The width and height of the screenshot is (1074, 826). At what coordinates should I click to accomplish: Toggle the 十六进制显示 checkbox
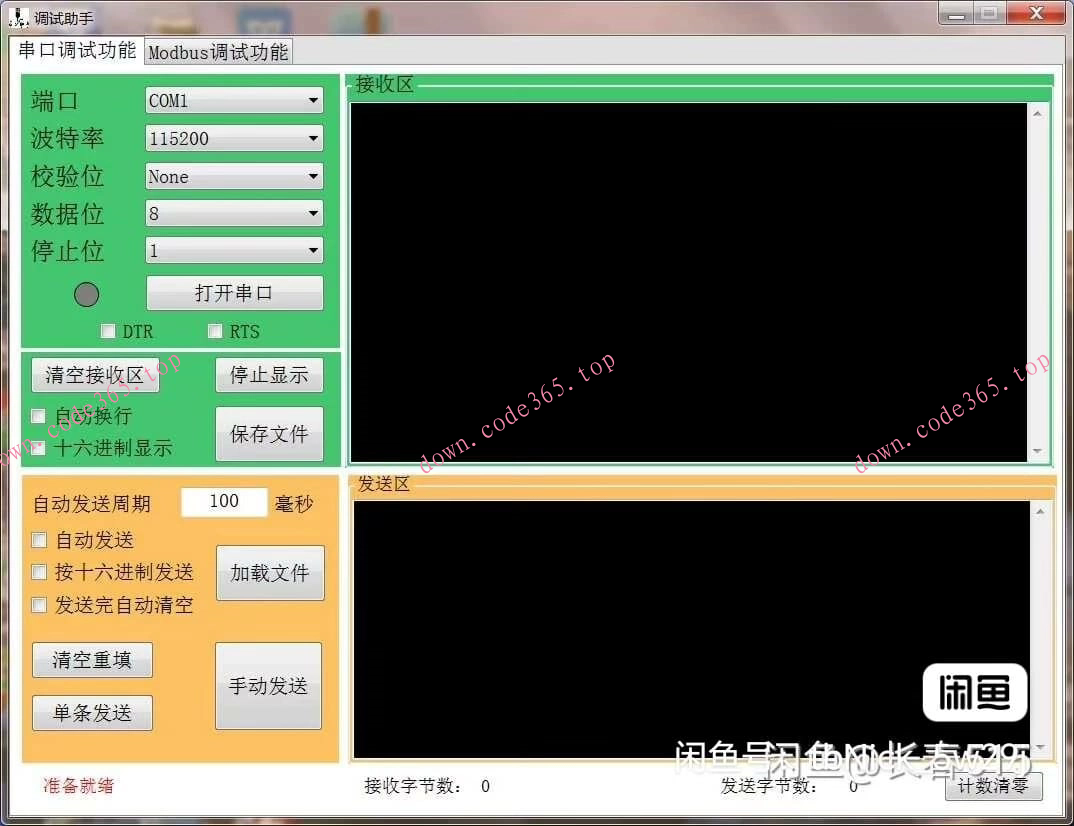[38, 449]
